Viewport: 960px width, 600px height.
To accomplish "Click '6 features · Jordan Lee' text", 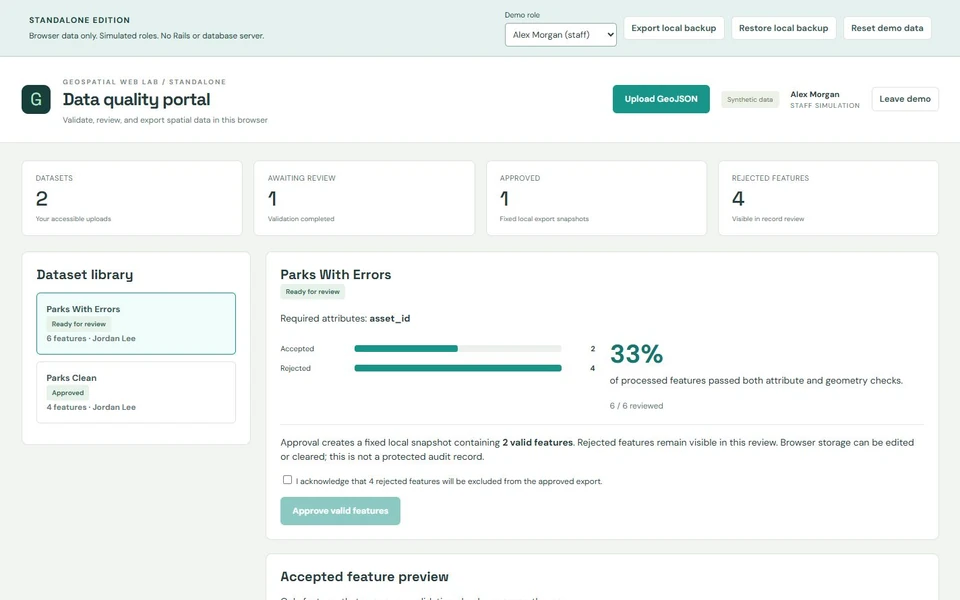I will pyautogui.click(x=91, y=339).
